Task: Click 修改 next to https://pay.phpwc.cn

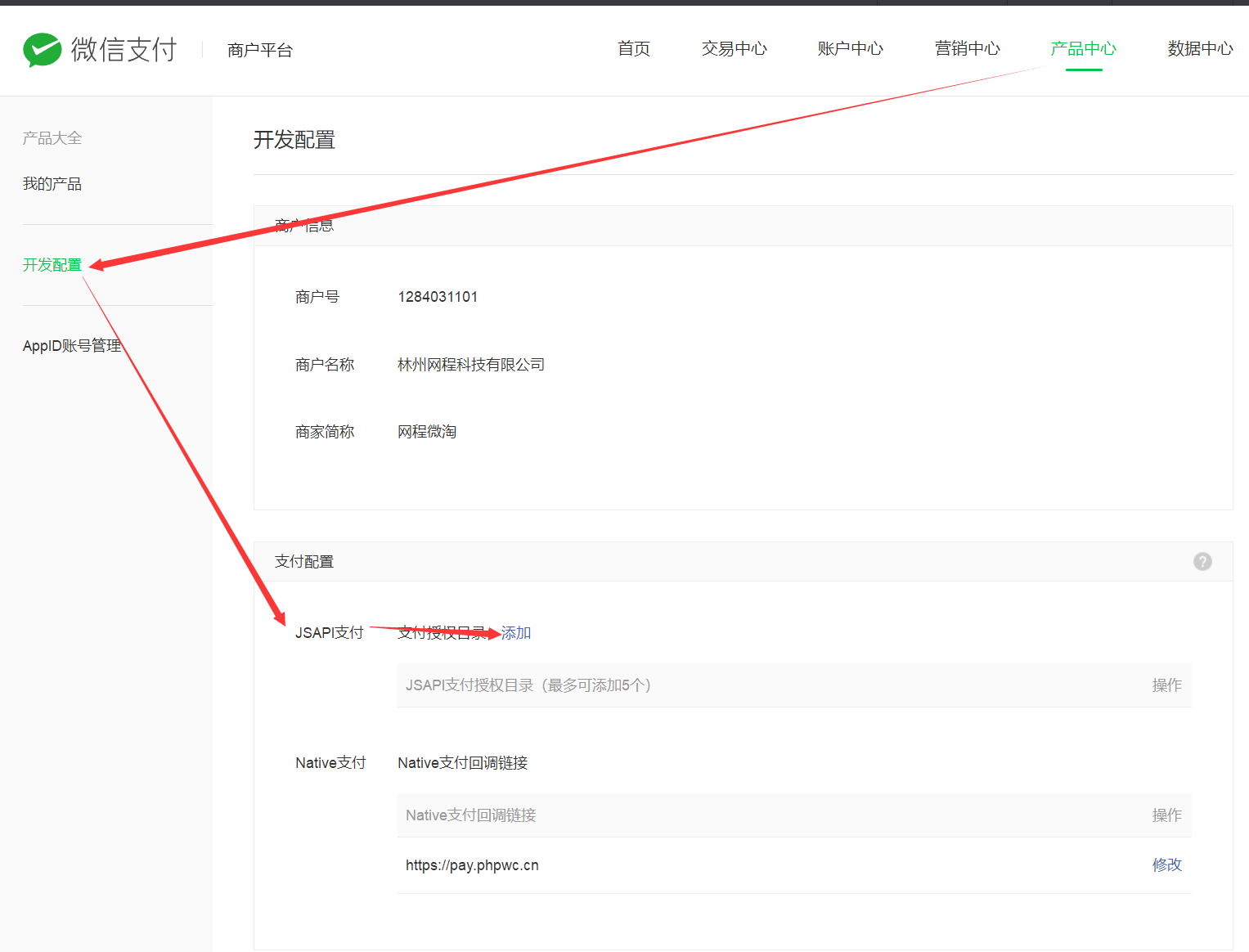Action: 1166,864
